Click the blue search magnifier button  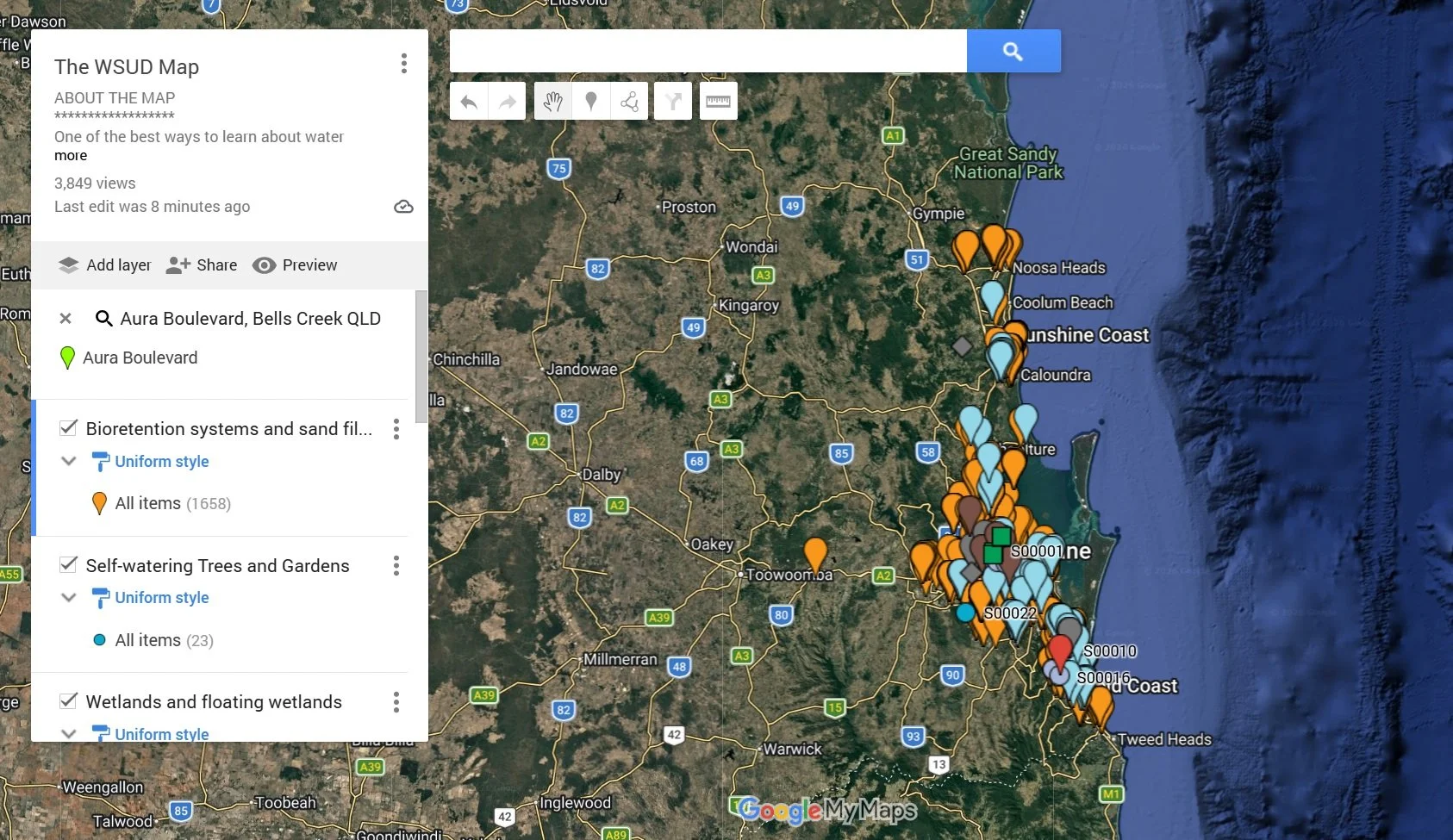pos(1013,51)
